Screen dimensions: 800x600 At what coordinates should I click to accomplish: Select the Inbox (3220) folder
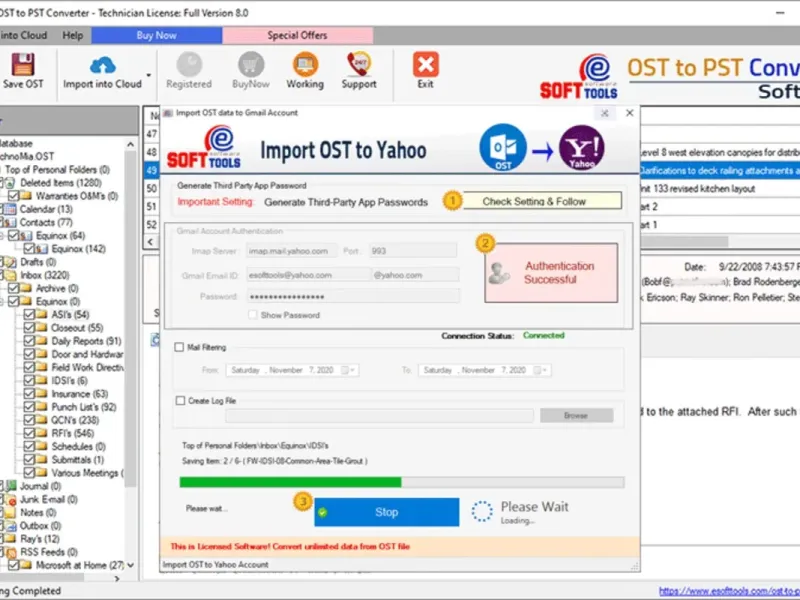point(44,275)
